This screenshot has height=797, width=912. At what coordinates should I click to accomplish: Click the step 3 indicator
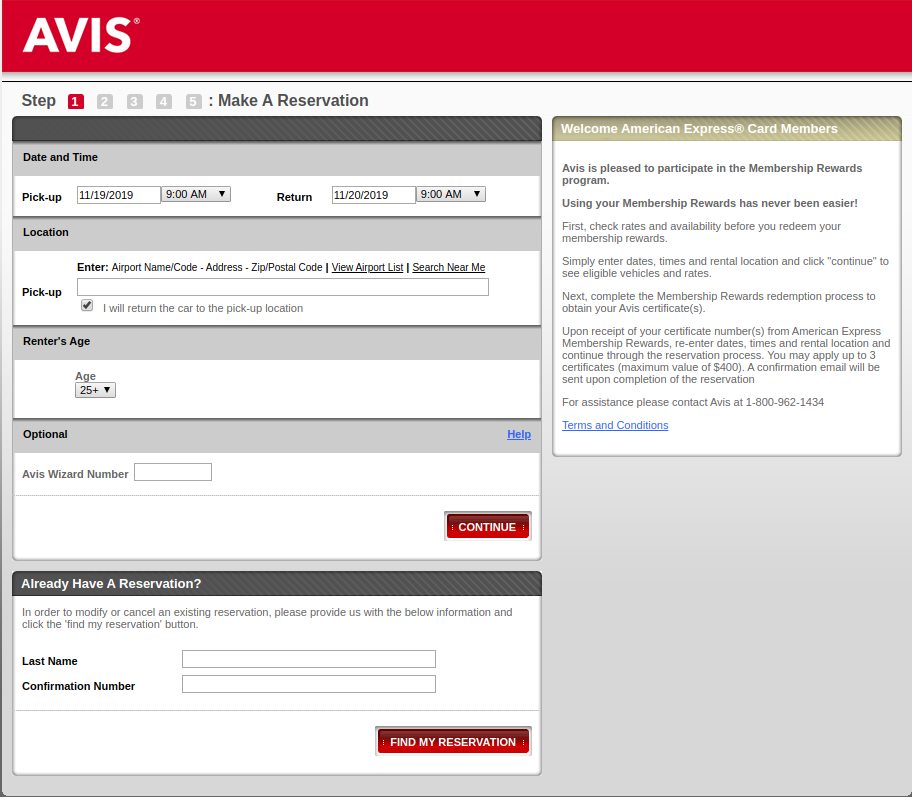pos(135,101)
